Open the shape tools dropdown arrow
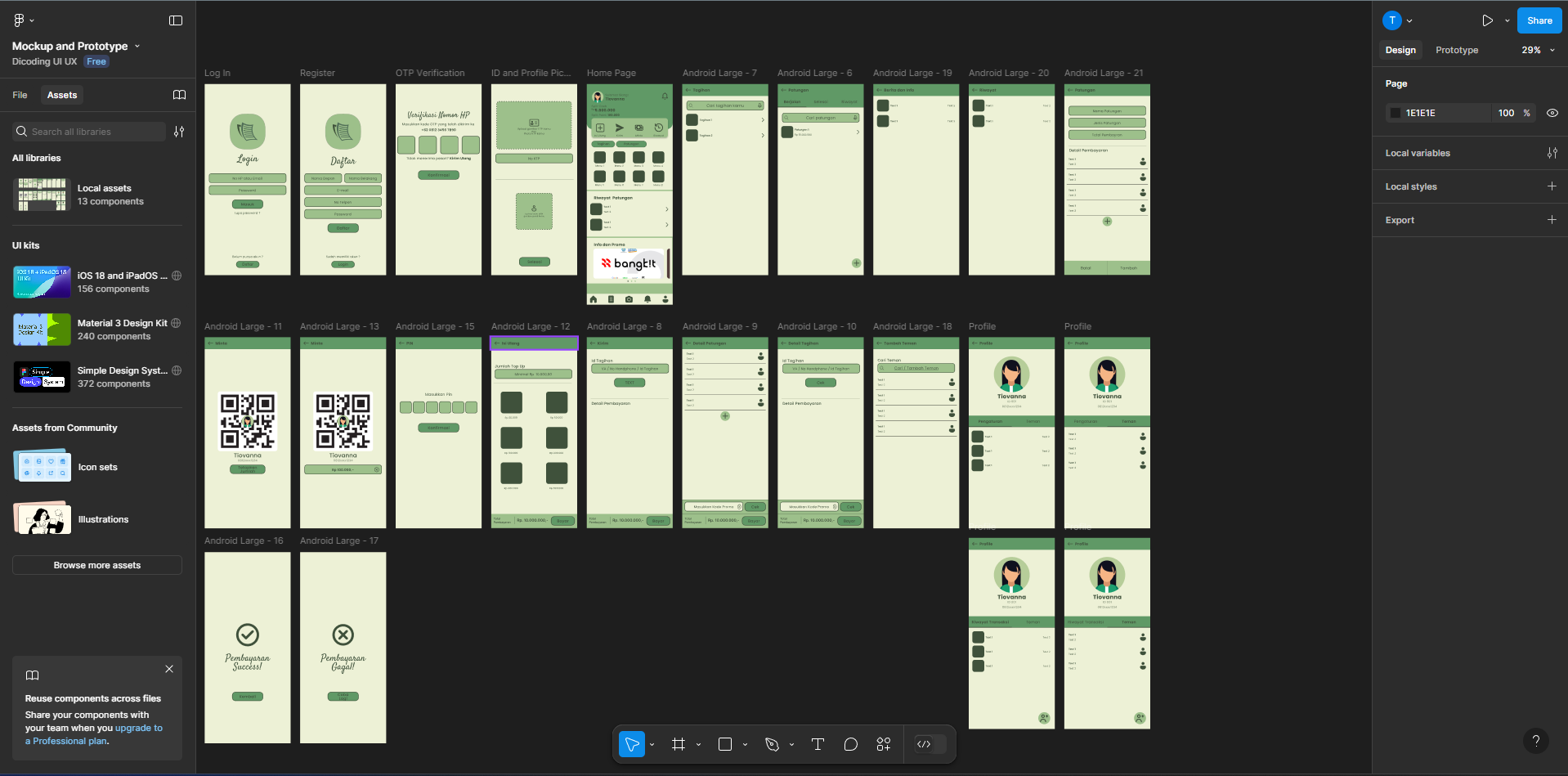Viewport: 1568px width, 776px height. 745,745
